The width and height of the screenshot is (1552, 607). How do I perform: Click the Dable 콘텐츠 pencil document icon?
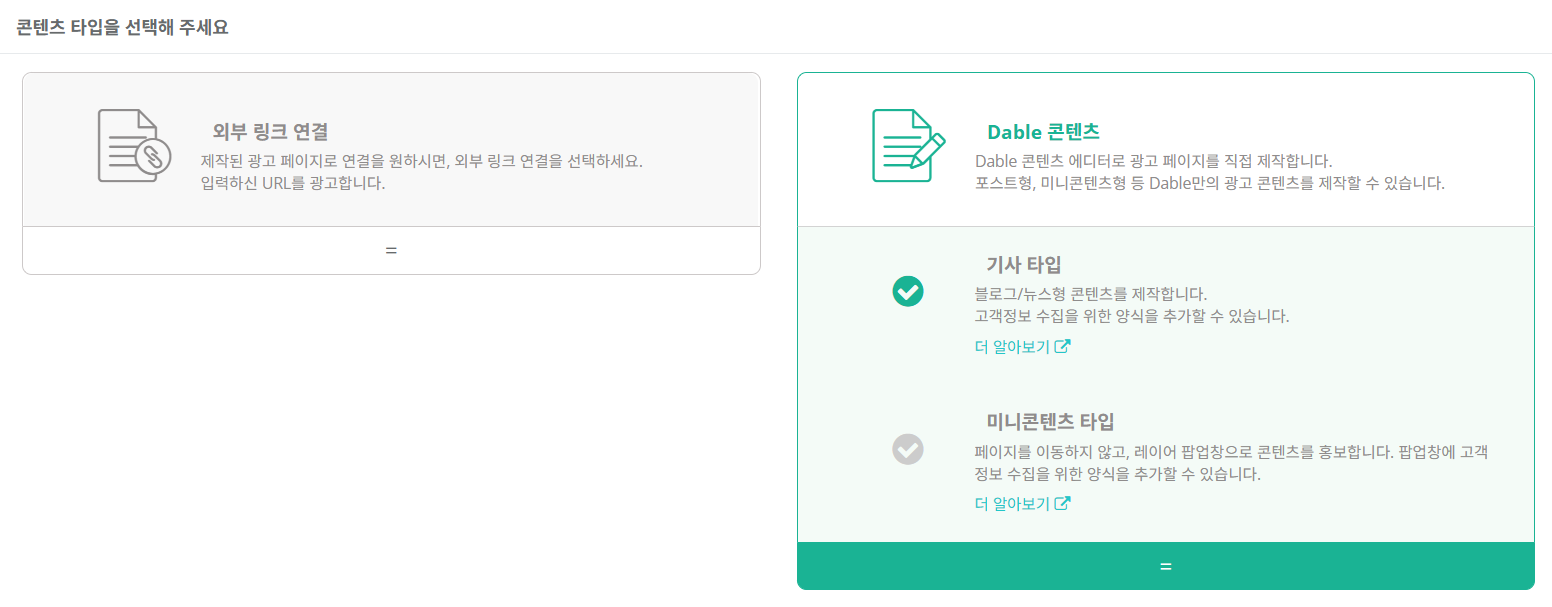click(x=909, y=146)
